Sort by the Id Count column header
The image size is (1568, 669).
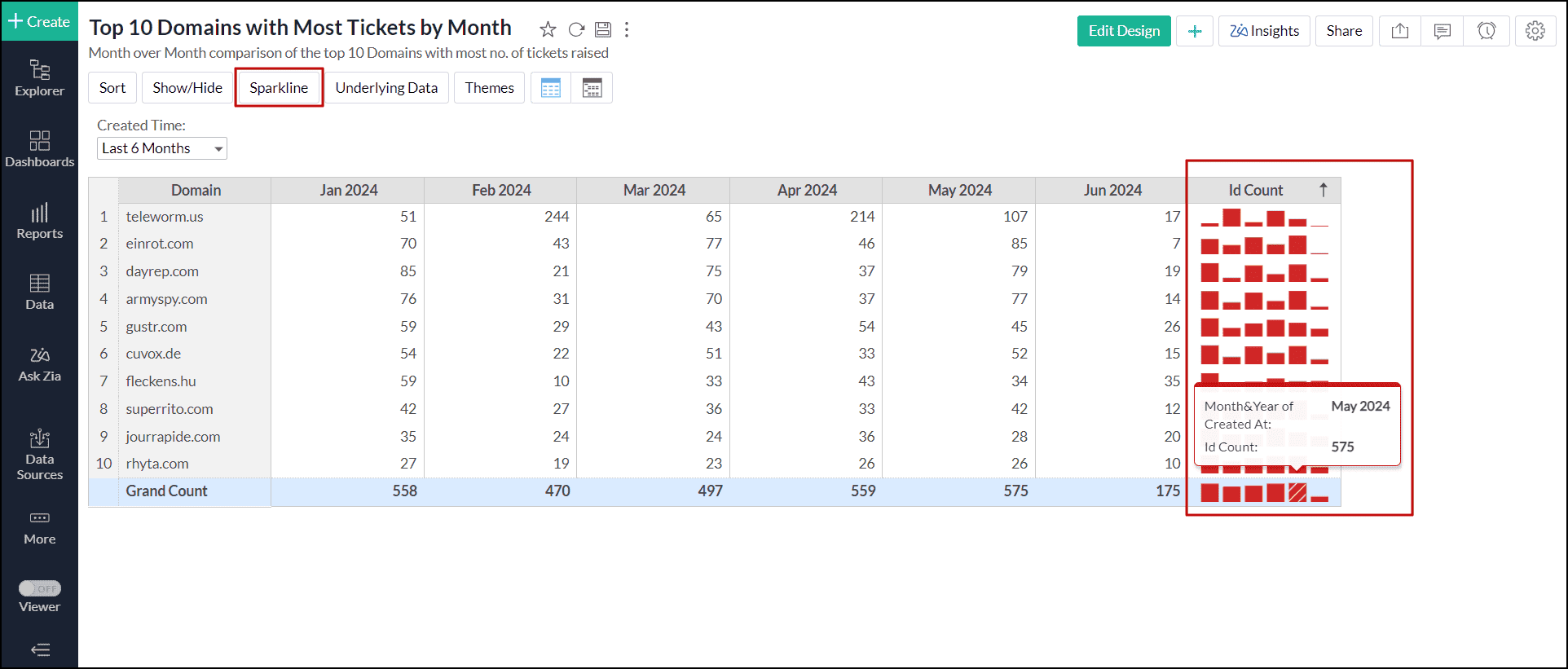[1256, 191]
